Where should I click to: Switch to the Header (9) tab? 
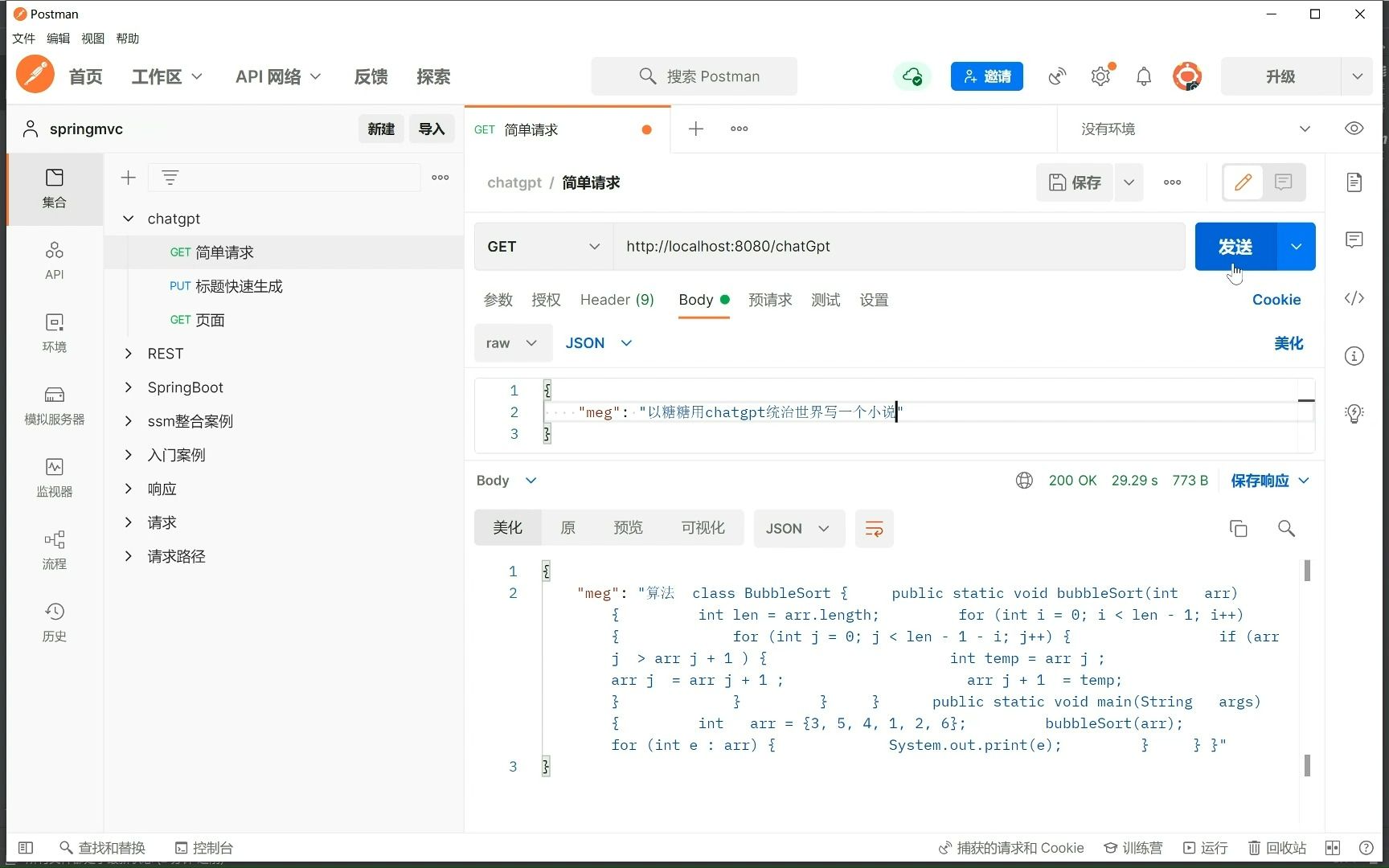coord(617,300)
